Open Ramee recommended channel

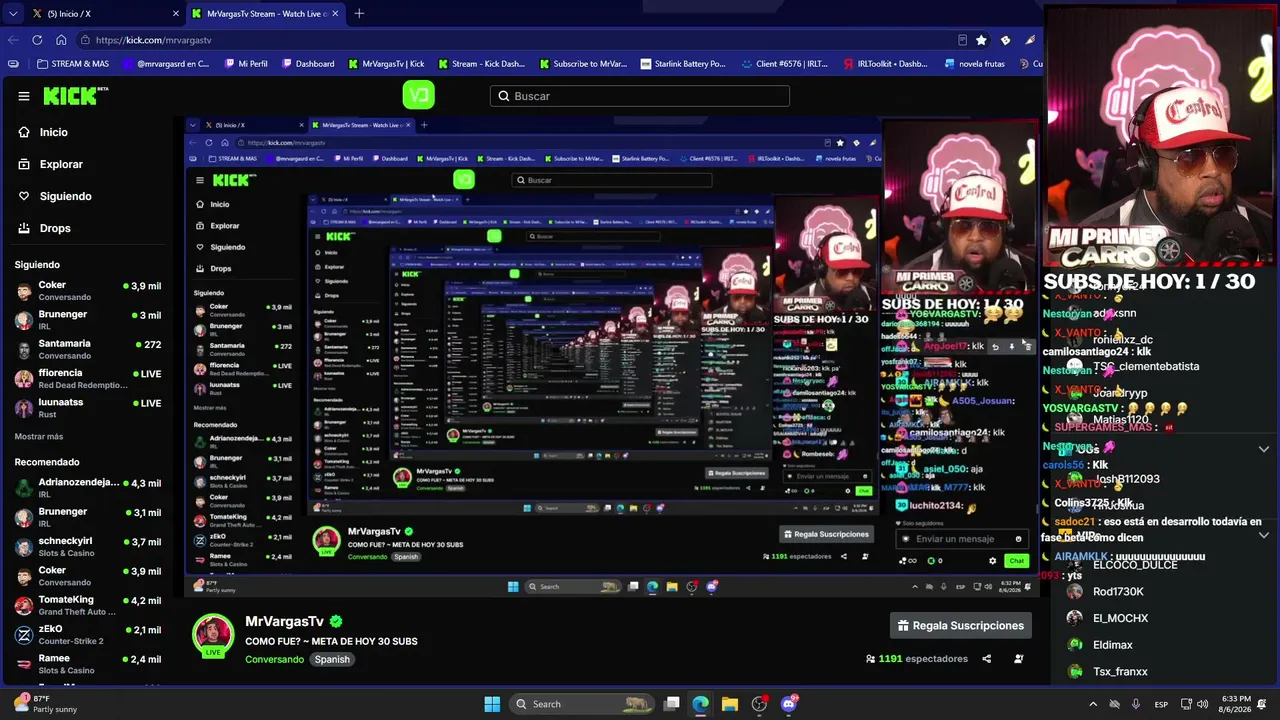click(x=89, y=663)
